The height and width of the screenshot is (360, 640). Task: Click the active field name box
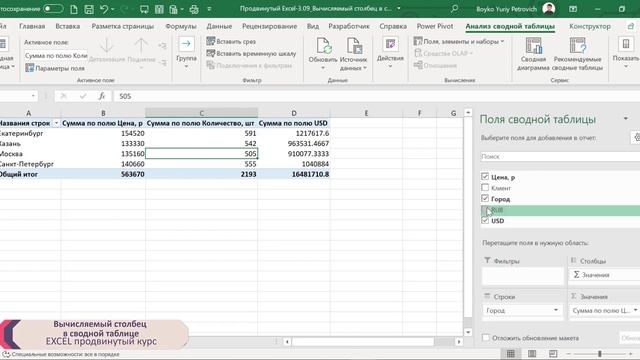click(56, 56)
